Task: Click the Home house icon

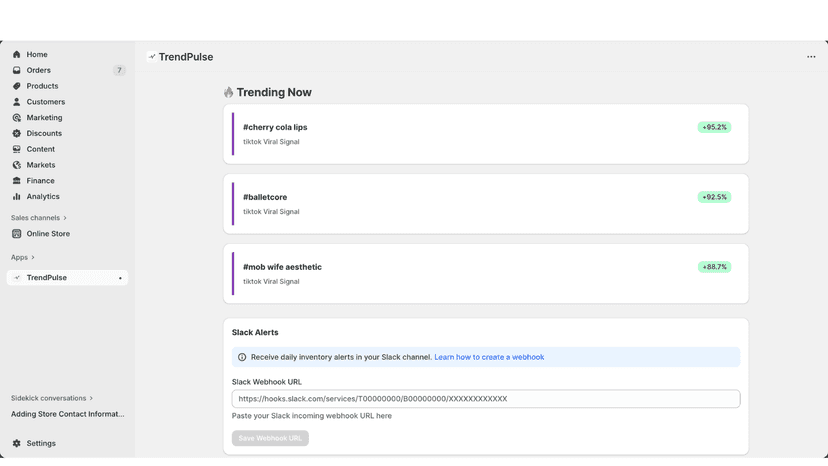Action: tap(16, 54)
